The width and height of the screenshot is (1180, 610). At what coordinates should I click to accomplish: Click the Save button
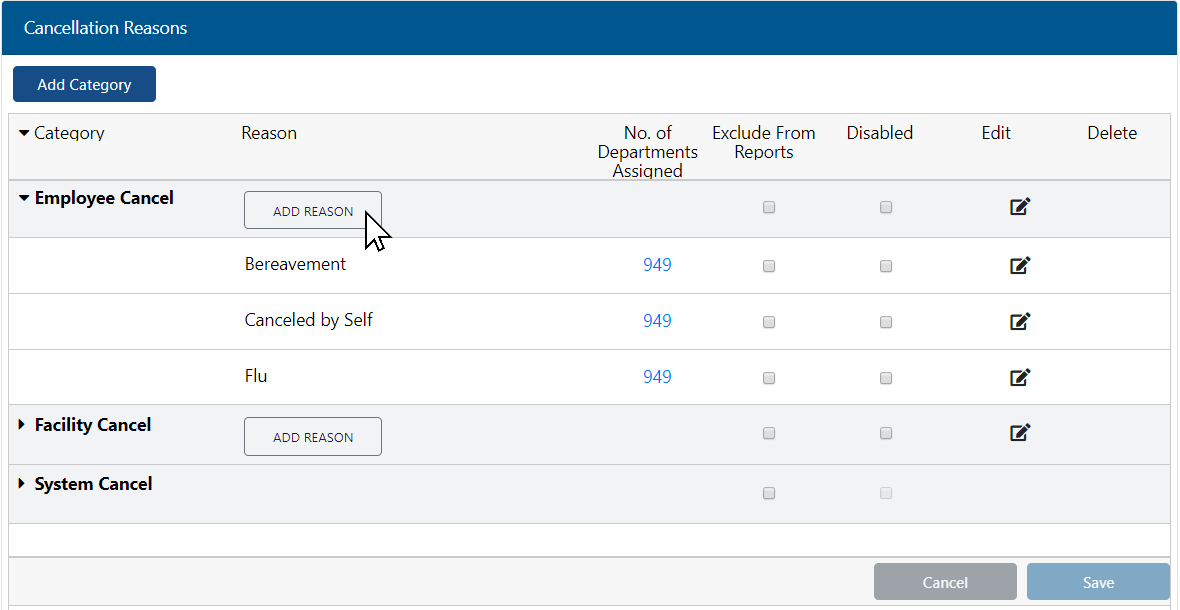pyautogui.click(x=1098, y=582)
